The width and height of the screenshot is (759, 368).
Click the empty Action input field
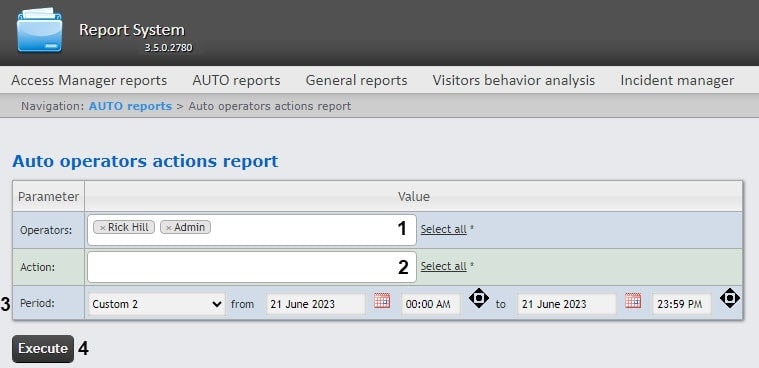point(252,267)
